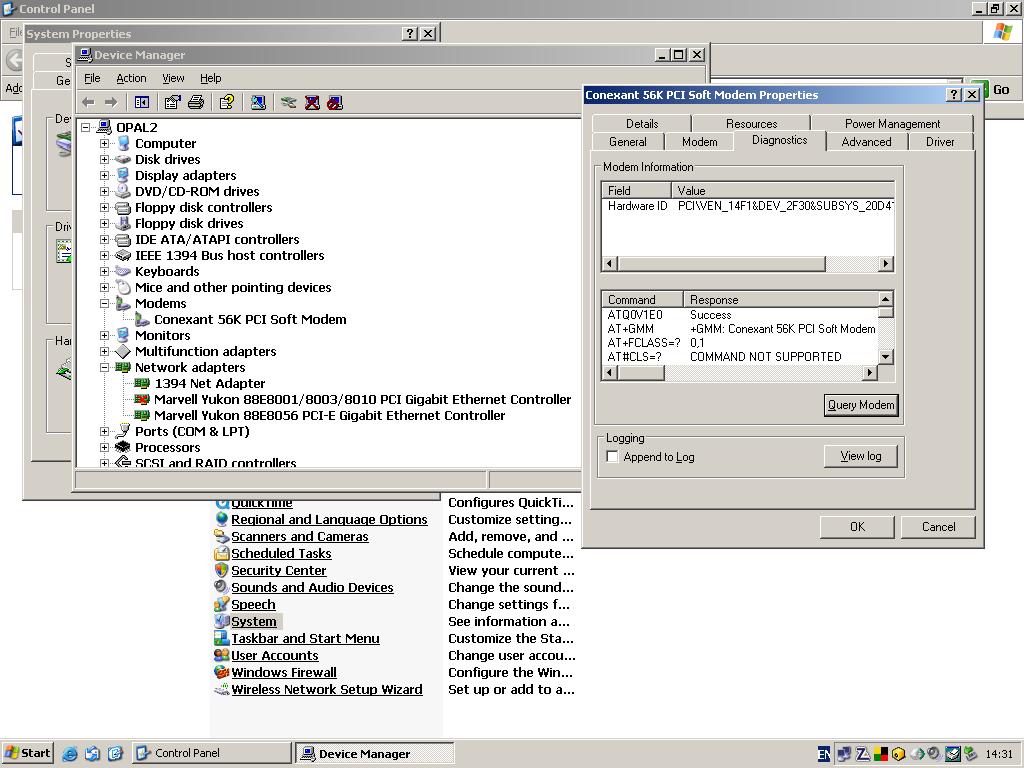Open the File menu in Device Manager
Viewport: 1024px width, 768px height.
coord(92,78)
